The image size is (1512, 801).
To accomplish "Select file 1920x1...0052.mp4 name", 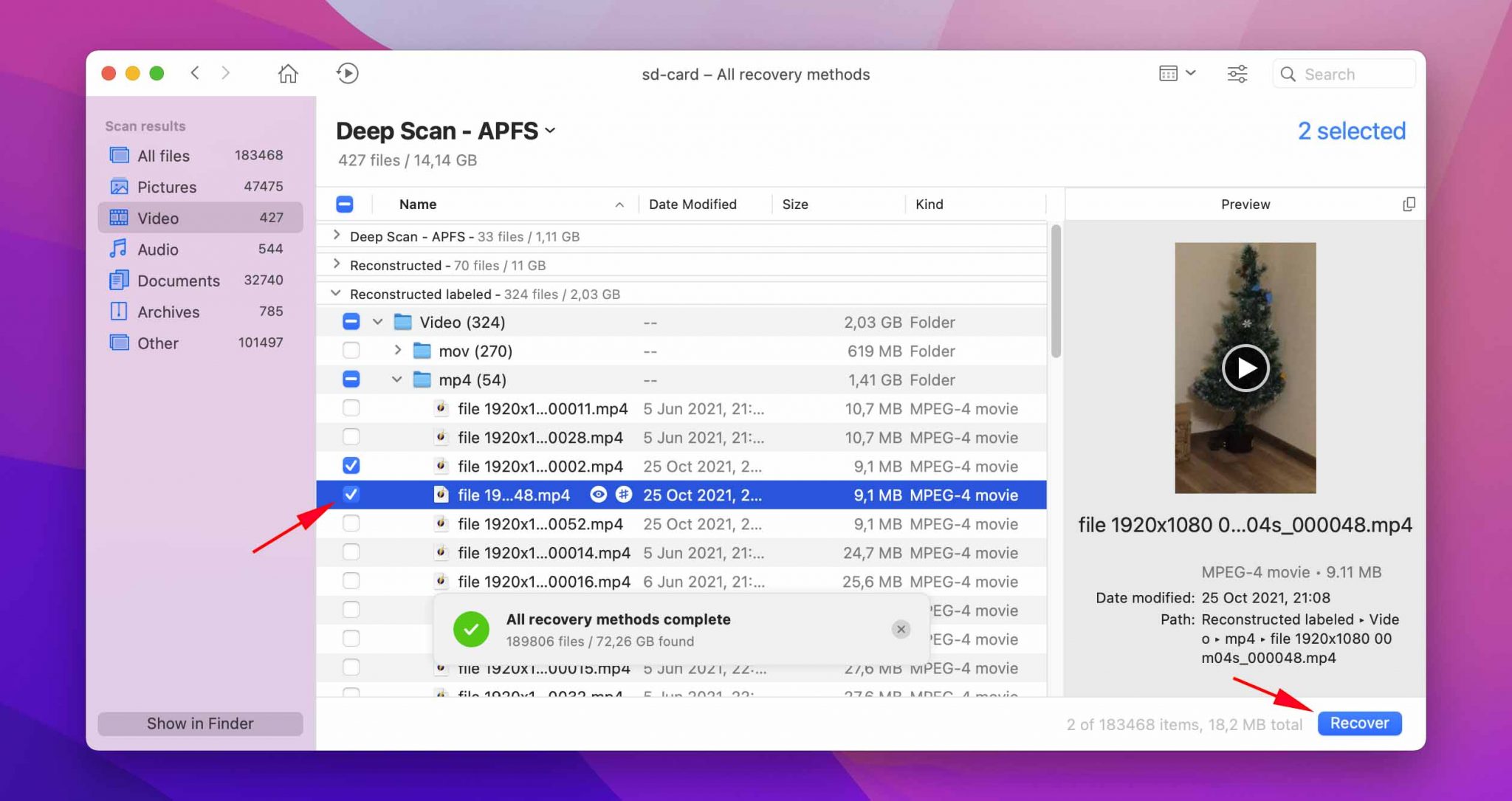I will tap(540, 523).
